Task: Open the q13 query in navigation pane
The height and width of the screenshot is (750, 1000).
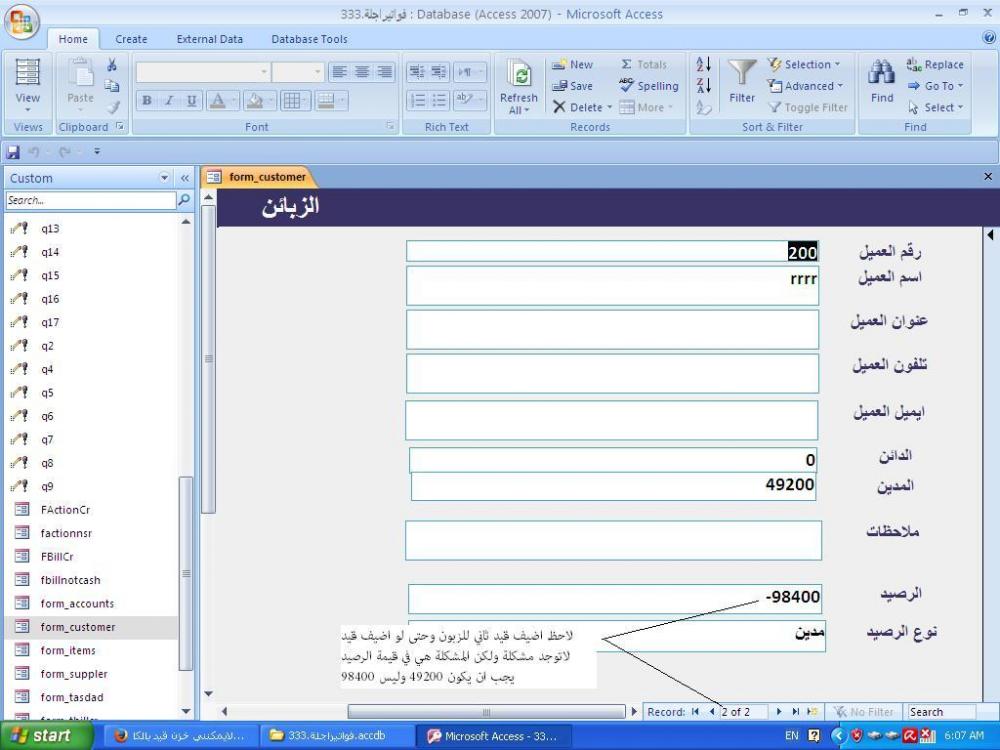Action: [50, 228]
